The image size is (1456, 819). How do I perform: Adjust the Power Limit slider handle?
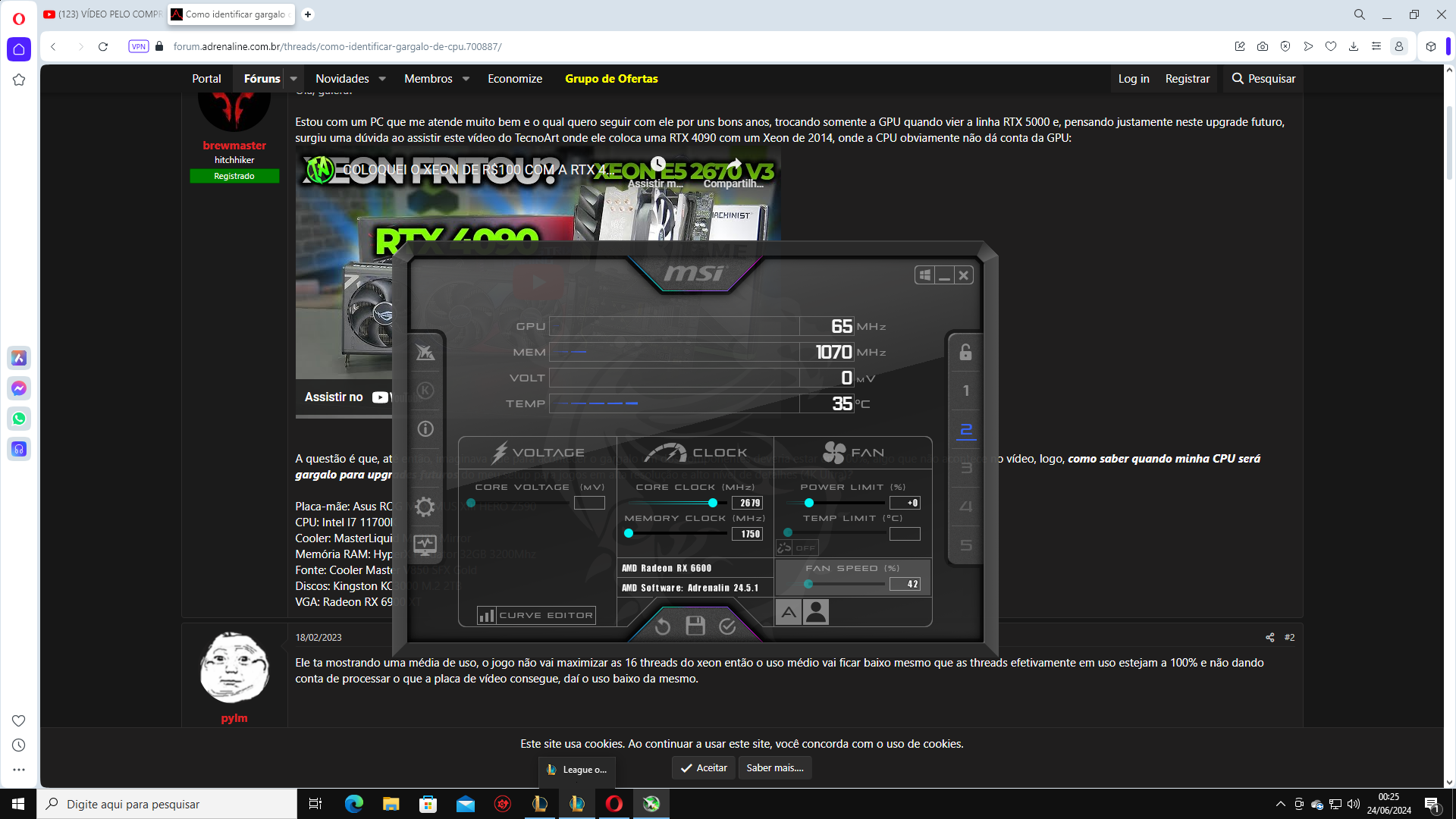(809, 503)
